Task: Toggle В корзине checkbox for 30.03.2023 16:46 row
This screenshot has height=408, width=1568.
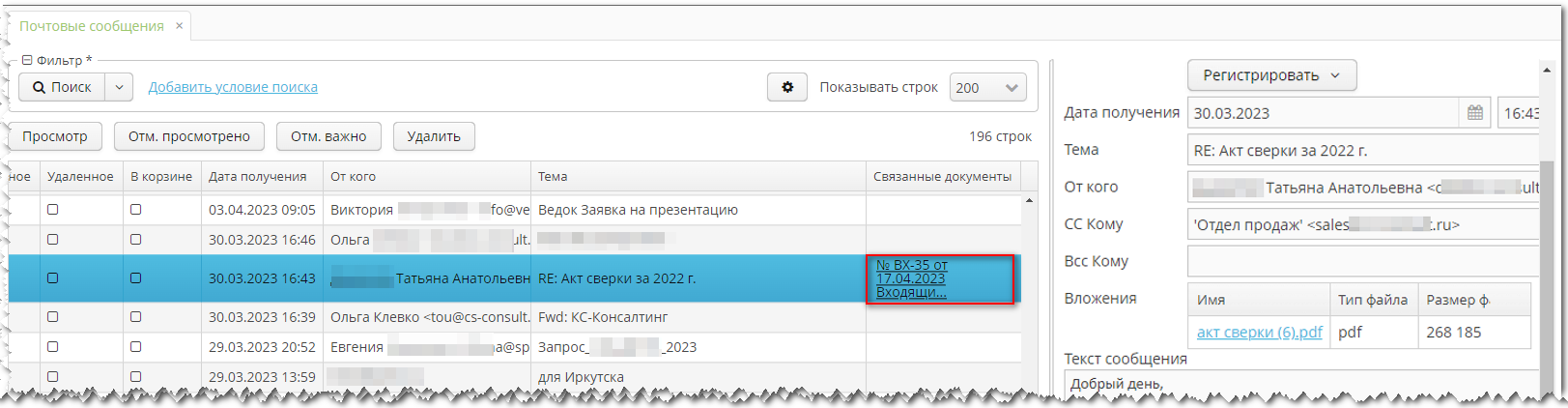Action: [x=135, y=239]
